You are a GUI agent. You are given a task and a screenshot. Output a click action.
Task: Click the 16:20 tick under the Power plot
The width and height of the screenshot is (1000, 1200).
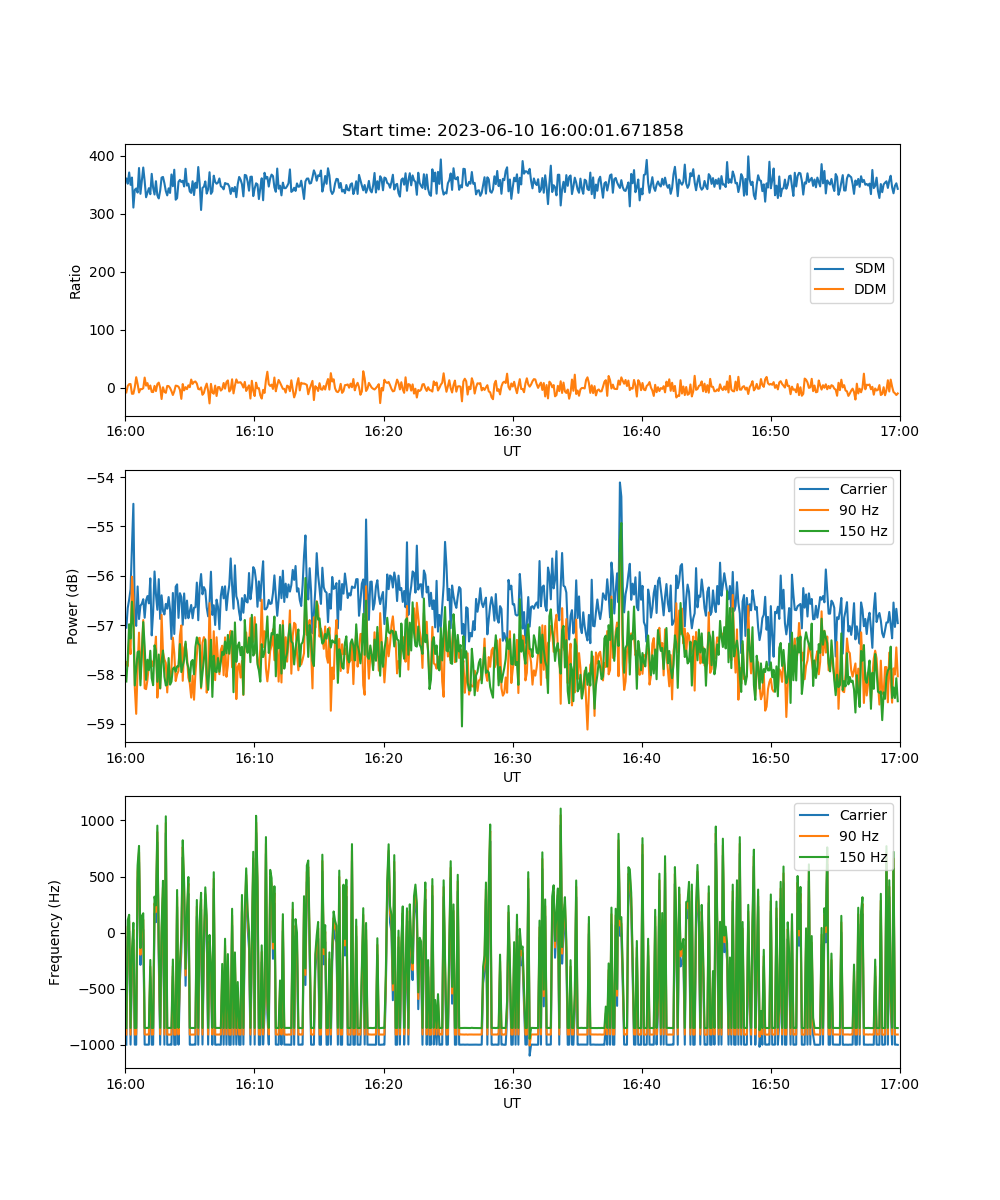tap(383, 757)
